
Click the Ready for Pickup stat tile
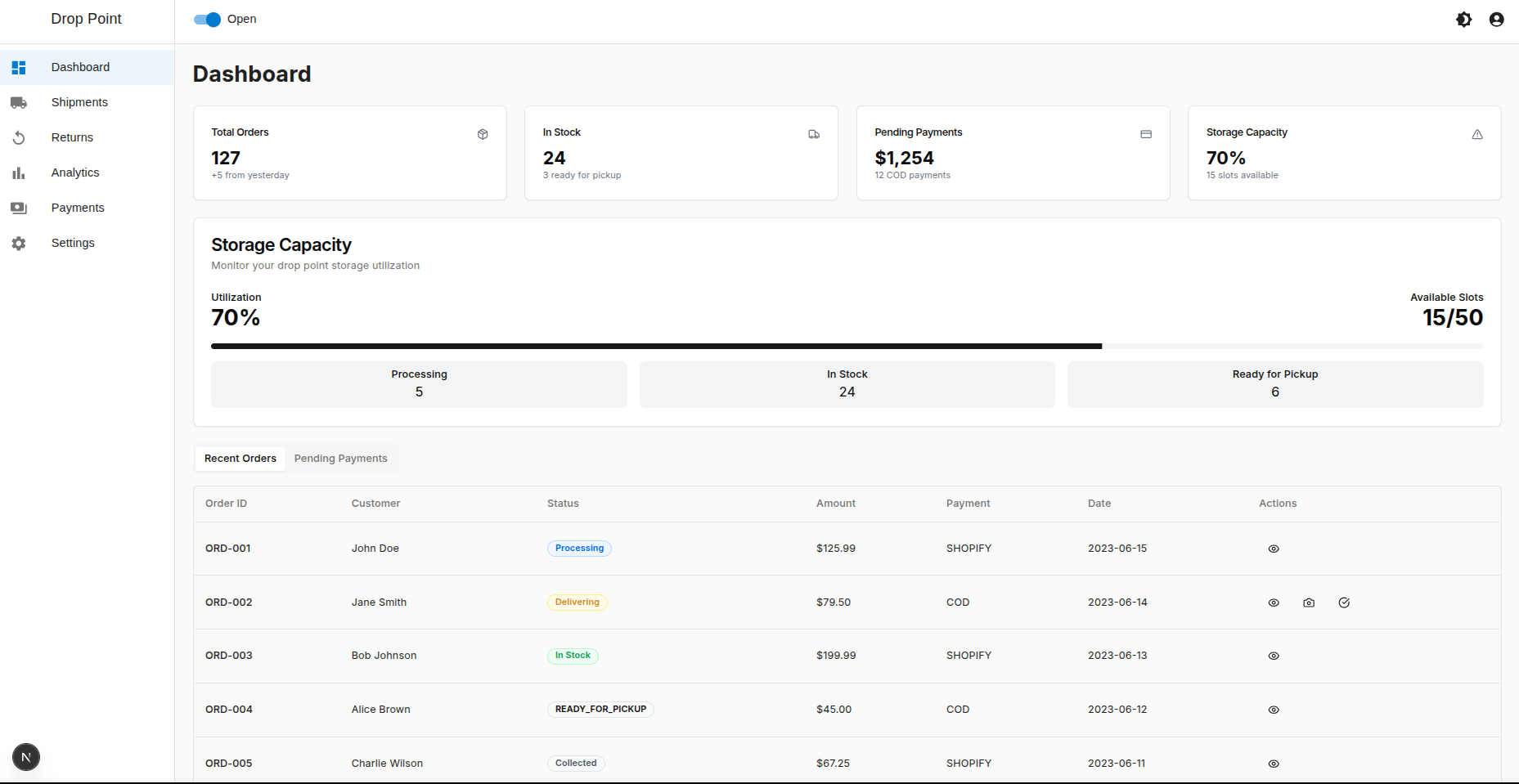[x=1274, y=384]
